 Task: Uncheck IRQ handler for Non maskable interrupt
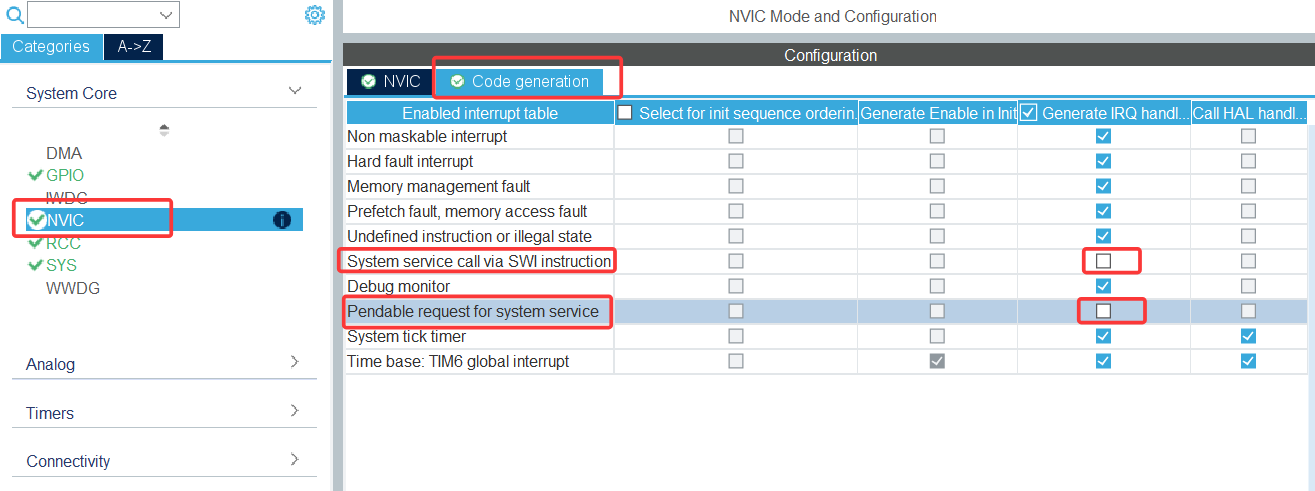1103,136
